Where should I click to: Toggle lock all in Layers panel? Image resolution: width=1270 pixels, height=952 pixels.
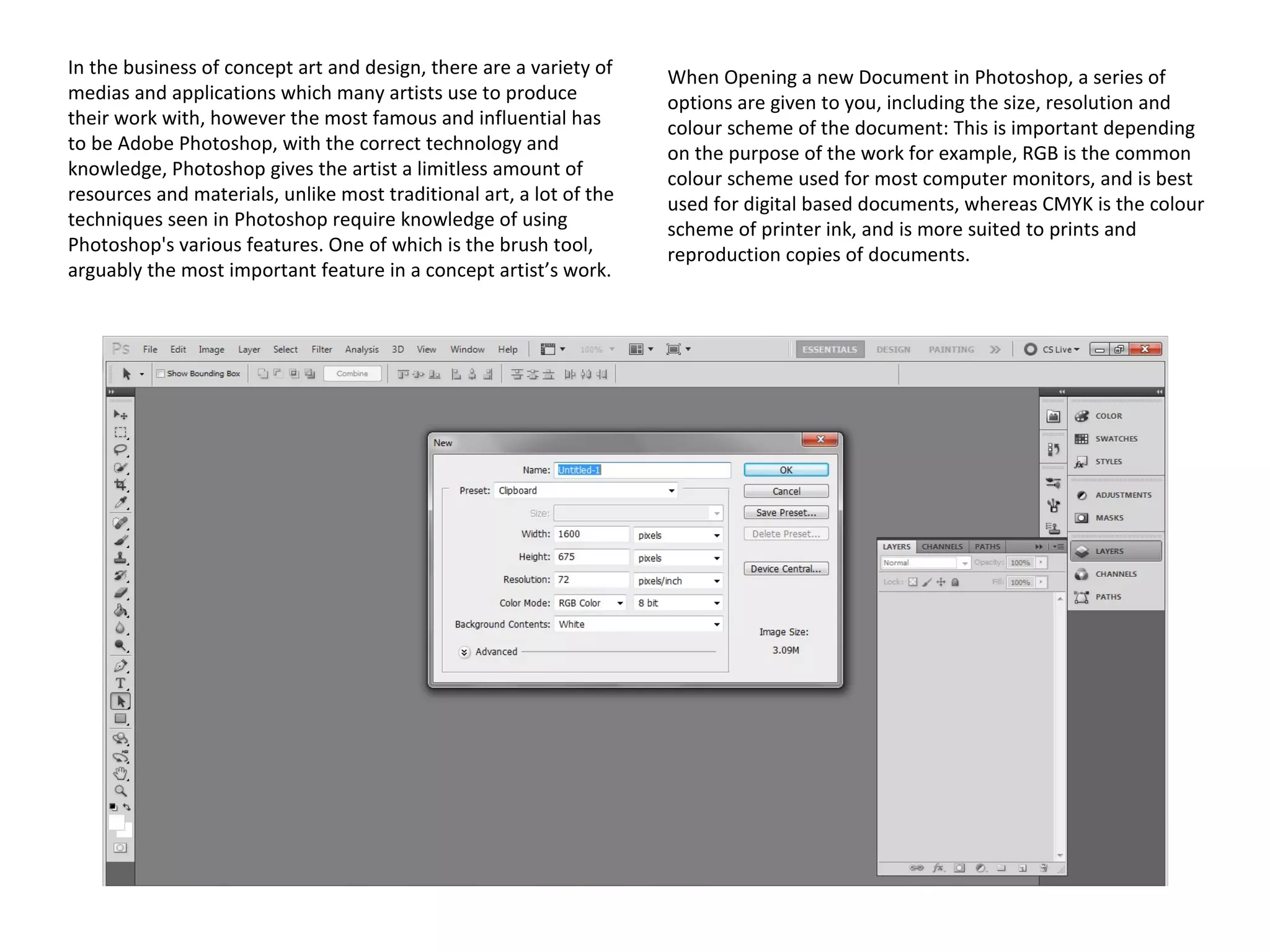956,582
